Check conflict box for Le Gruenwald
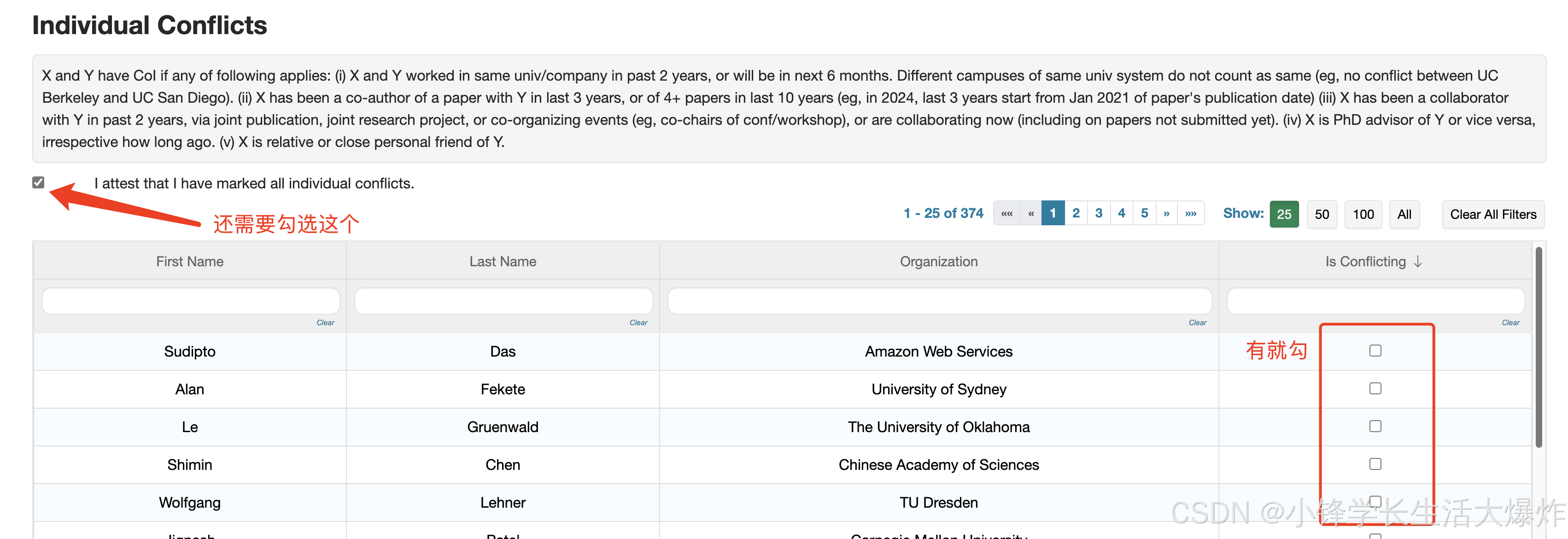The image size is (1568, 539). pos(1375,426)
